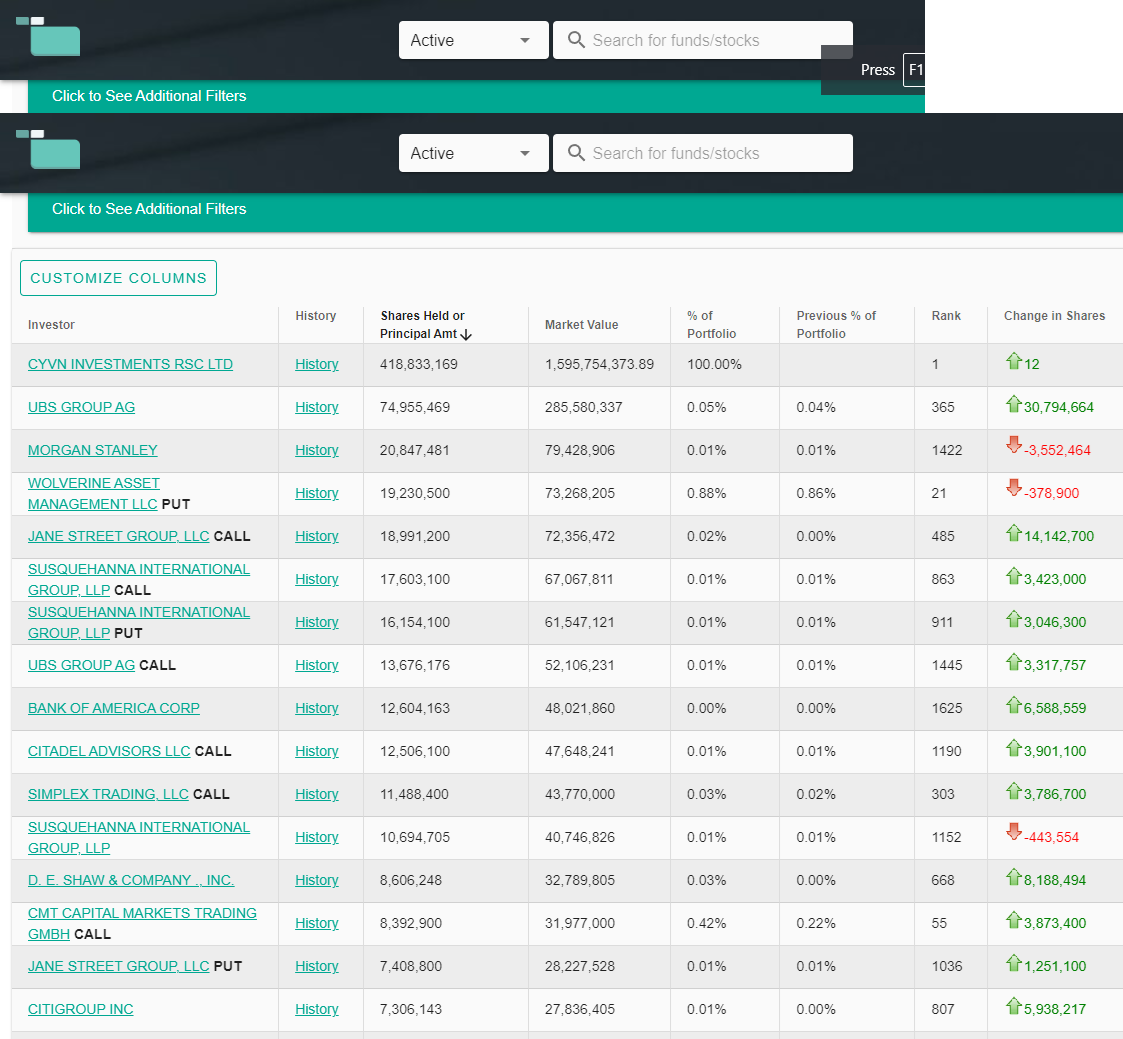Open JANE STREET GROUP CALL investor link
Viewport: 1123px width, 1039px height.
[118, 536]
